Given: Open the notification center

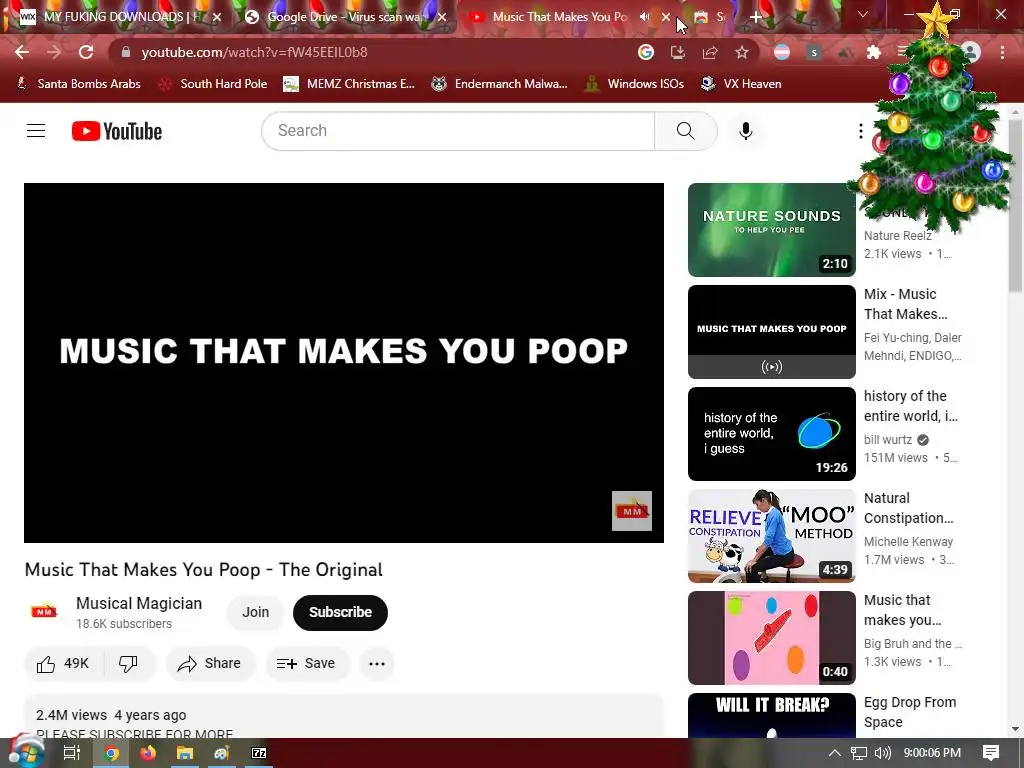Looking at the screenshot, I should (x=991, y=753).
